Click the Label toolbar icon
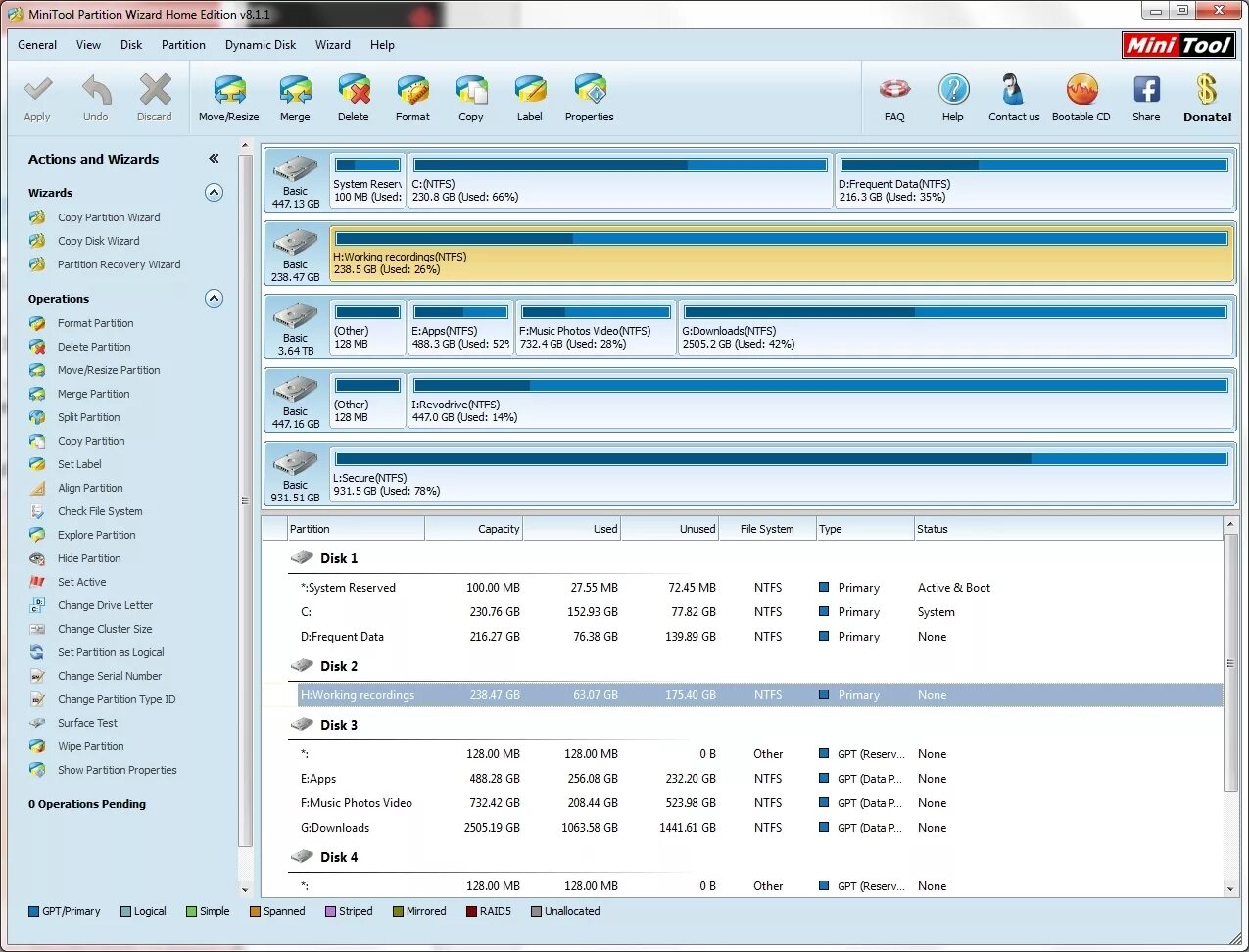 [x=530, y=90]
